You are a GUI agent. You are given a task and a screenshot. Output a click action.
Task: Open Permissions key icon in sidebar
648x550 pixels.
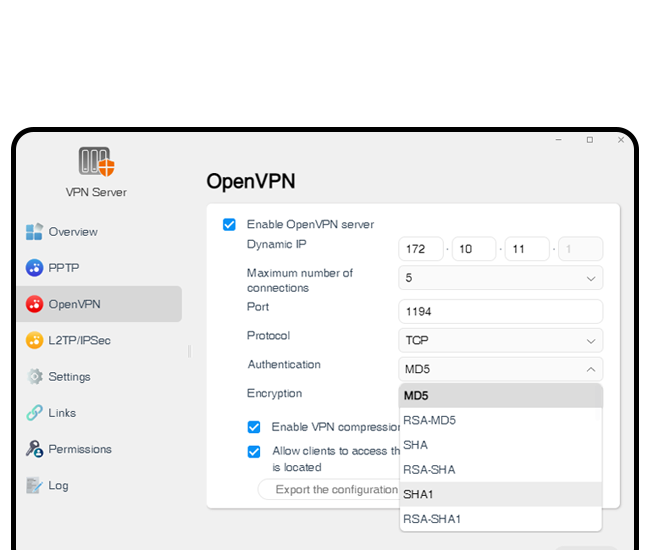pos(35,449)
